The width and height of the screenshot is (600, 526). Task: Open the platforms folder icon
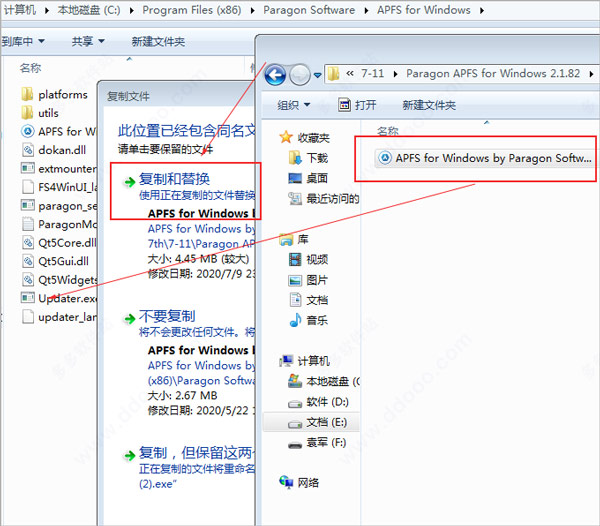pyautogui.click(x=27, y=94)
